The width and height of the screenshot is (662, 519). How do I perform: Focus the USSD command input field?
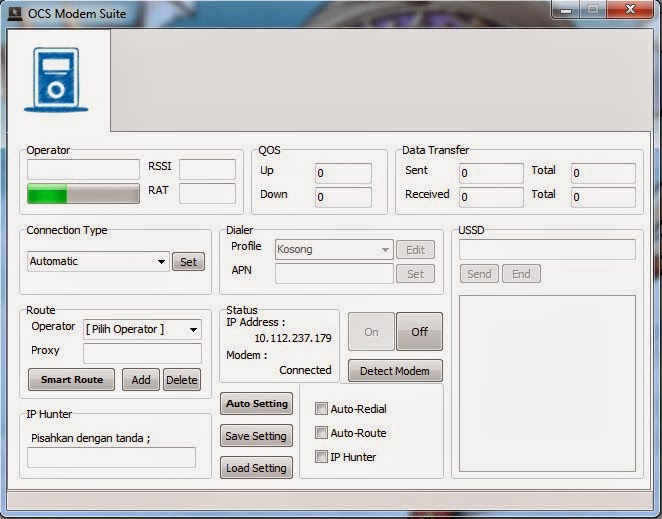pyautogui.click(x=547, y=250)
